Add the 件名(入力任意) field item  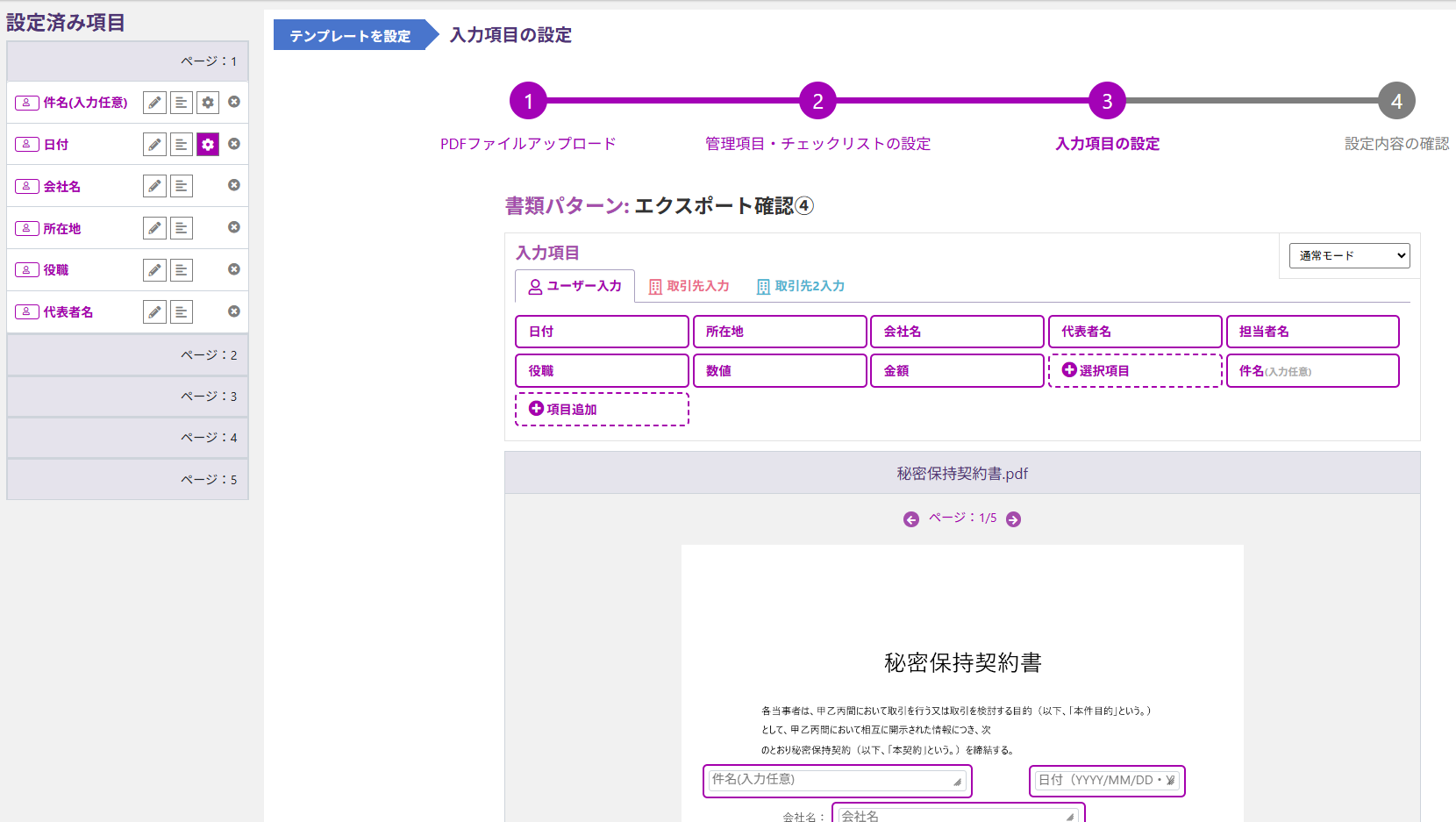coord(1312,371)
